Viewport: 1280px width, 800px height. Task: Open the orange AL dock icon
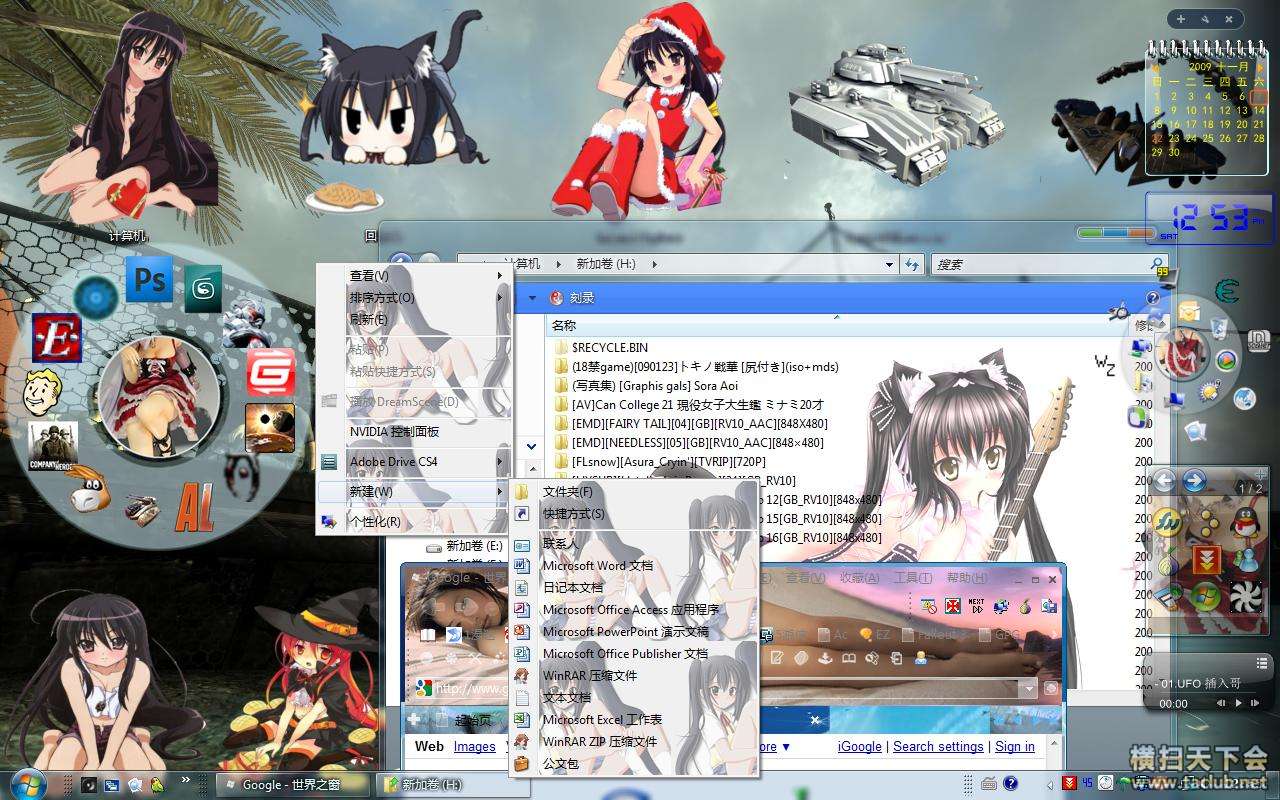click(x=194, y=509)
